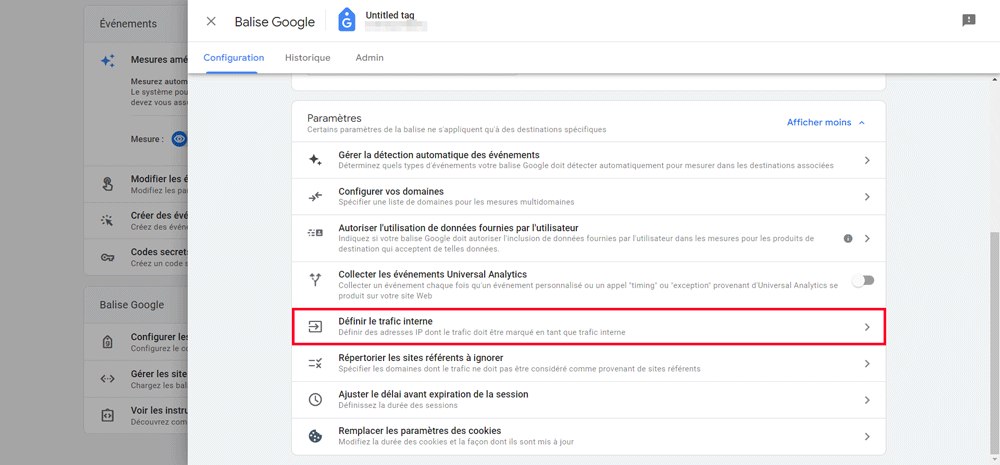Select Ajuster le délai avant expiration title
This screenshot has width=1000, height=465.
433,394
